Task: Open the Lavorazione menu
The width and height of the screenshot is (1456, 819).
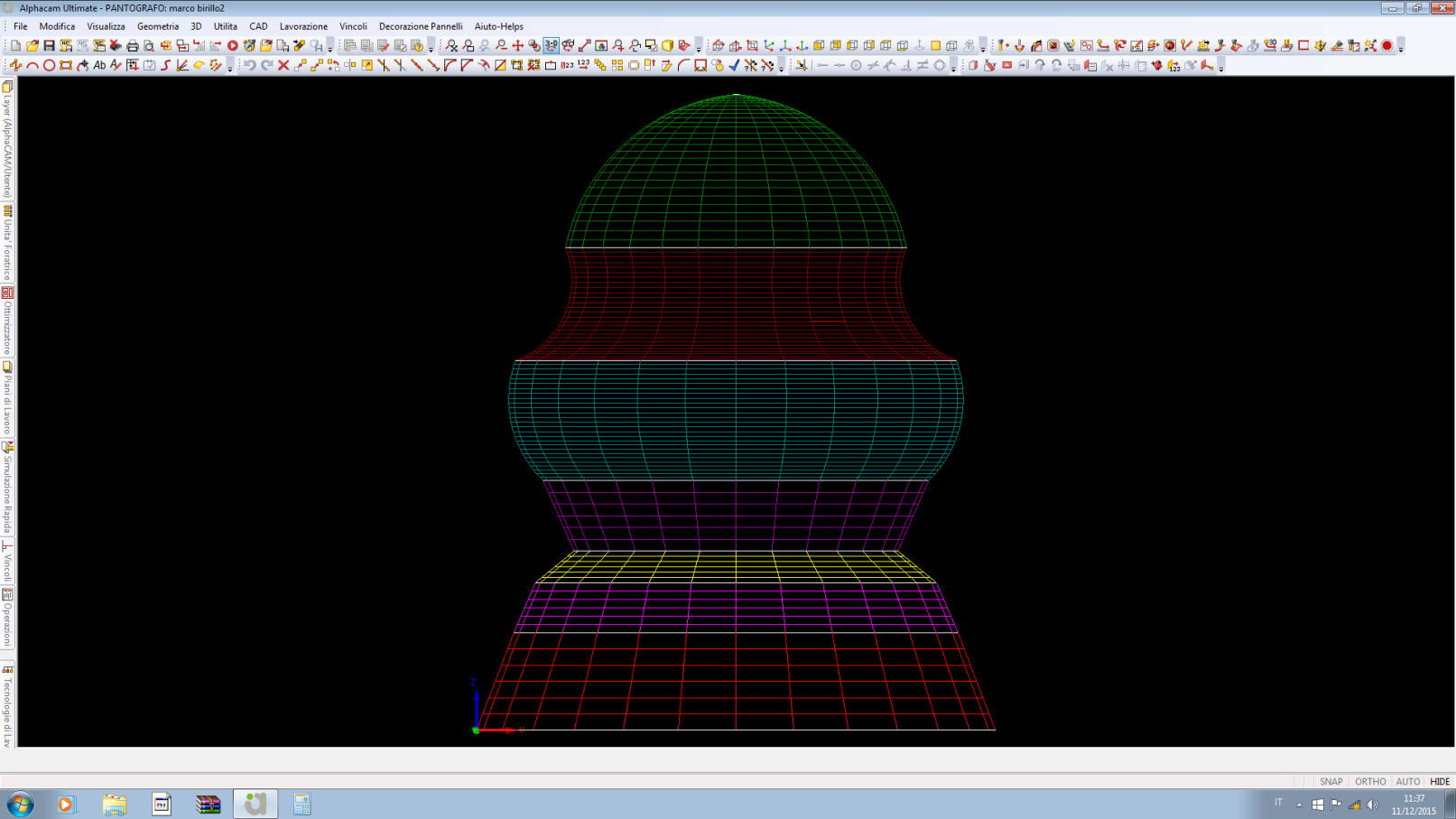Action: point(303,26)
